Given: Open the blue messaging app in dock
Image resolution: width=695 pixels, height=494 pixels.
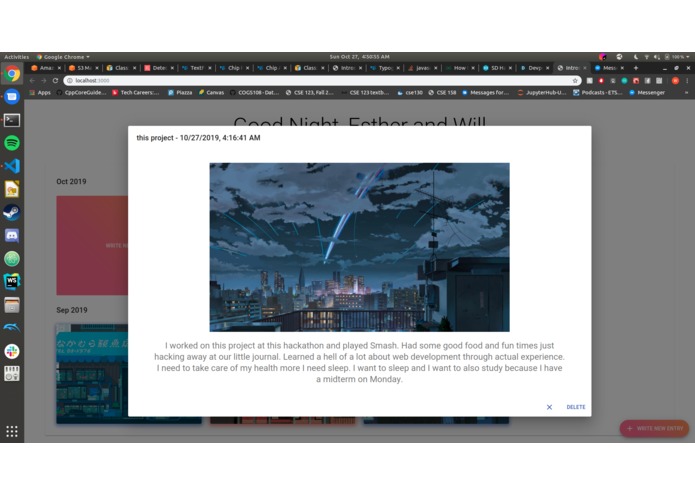Looking at the screenshot, I should click(x=12, y=97).
